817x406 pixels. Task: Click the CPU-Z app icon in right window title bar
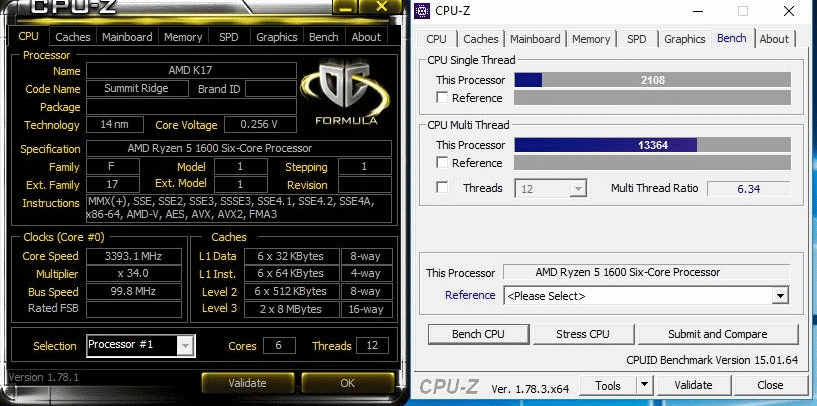coord(422,10)
